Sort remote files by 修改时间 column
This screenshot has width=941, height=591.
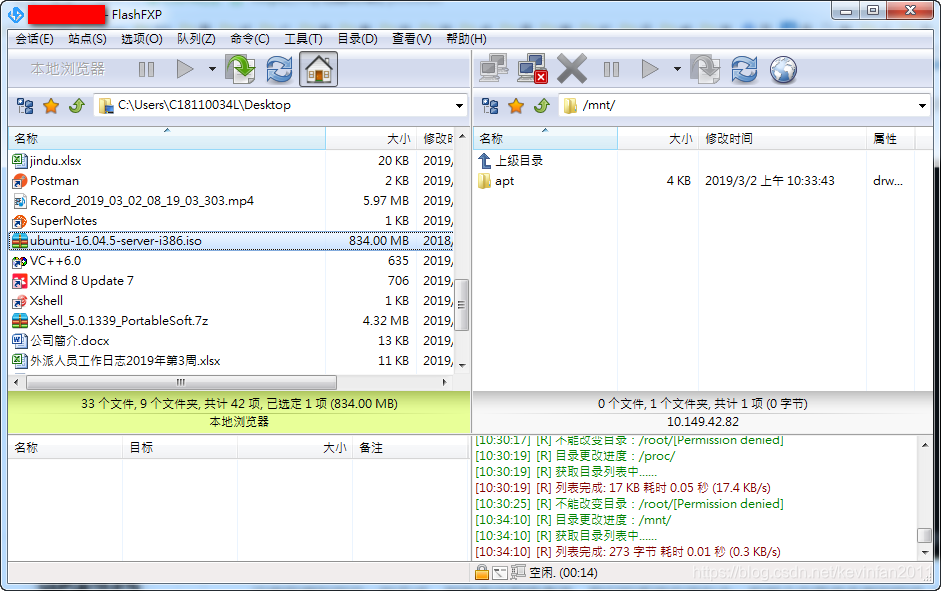[x=782, y=139]
